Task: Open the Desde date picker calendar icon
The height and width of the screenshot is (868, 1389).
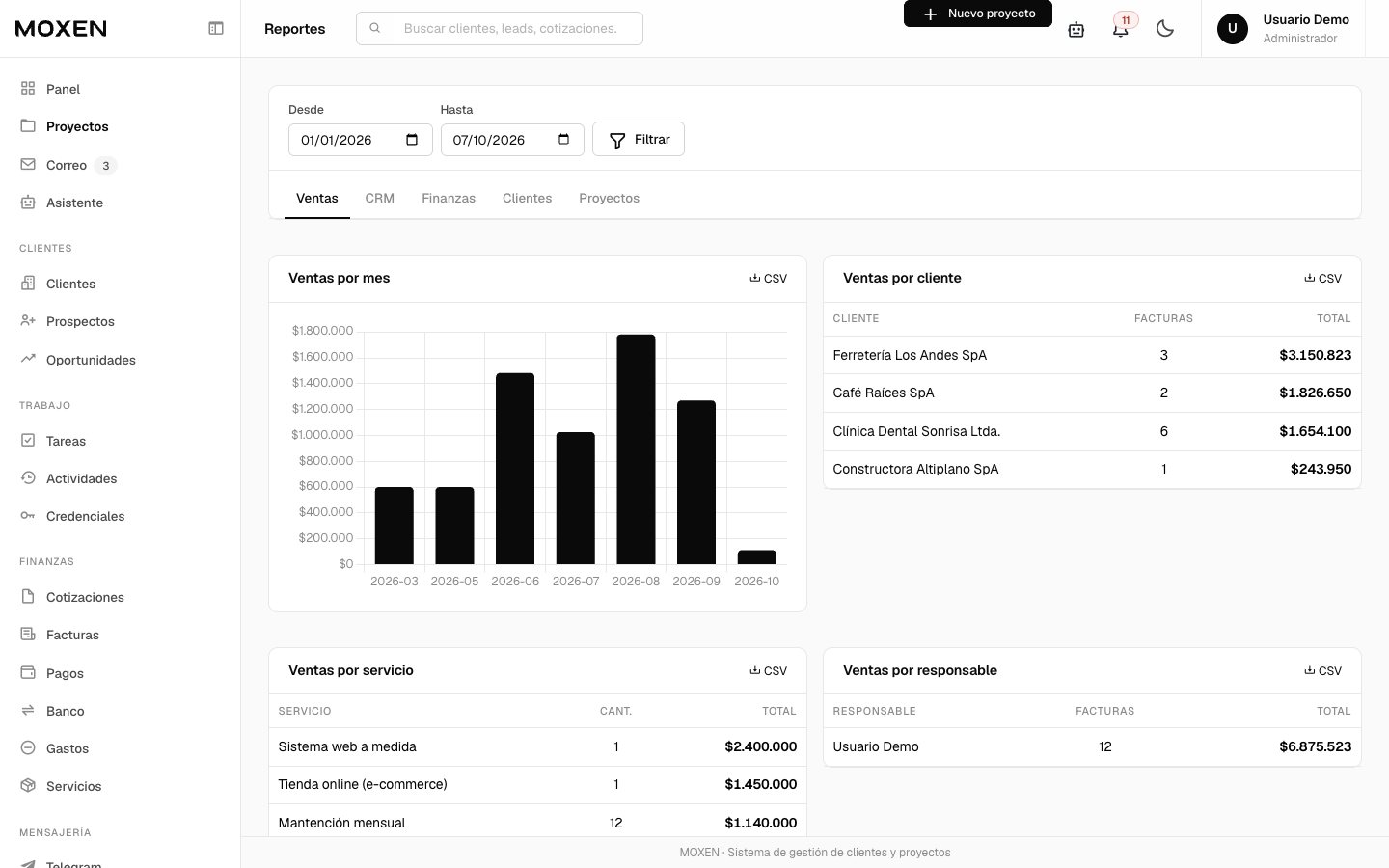Action: 412,140
